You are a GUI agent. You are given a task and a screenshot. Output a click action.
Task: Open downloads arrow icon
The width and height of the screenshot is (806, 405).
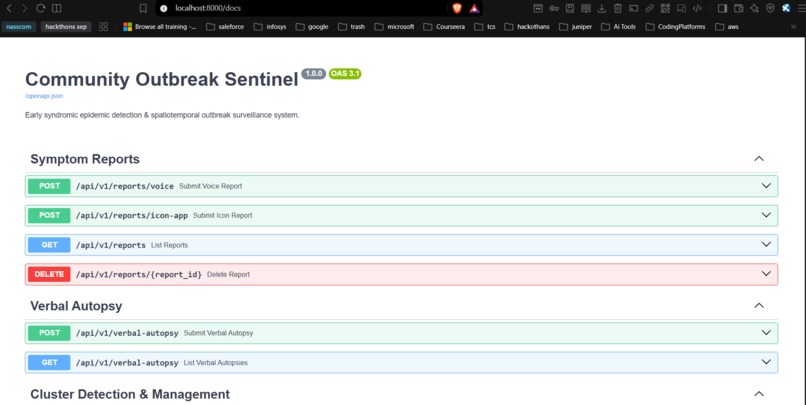point(601,8)
